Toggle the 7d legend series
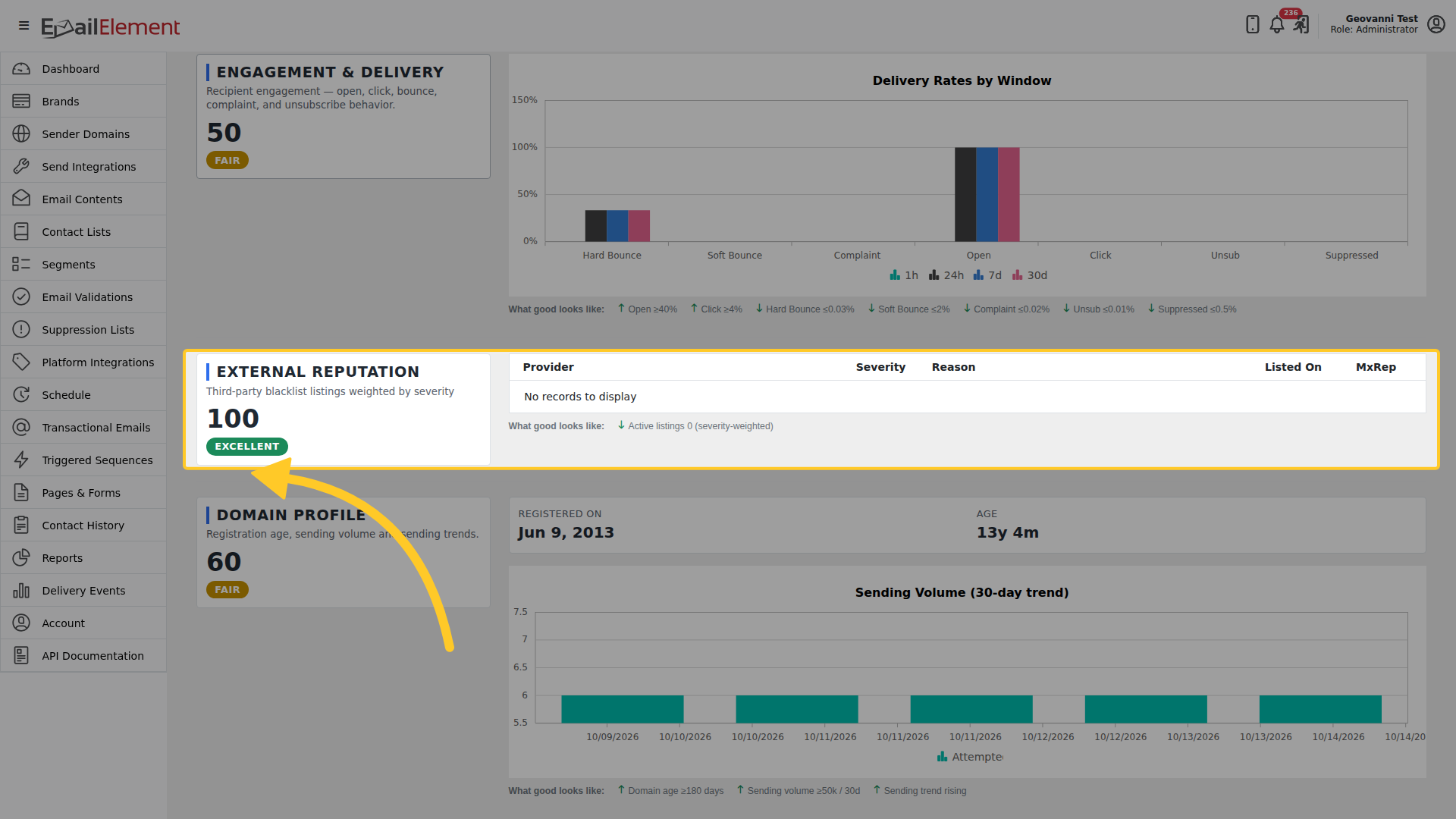This screenshot has width=1456, height=819. point(987,275)
